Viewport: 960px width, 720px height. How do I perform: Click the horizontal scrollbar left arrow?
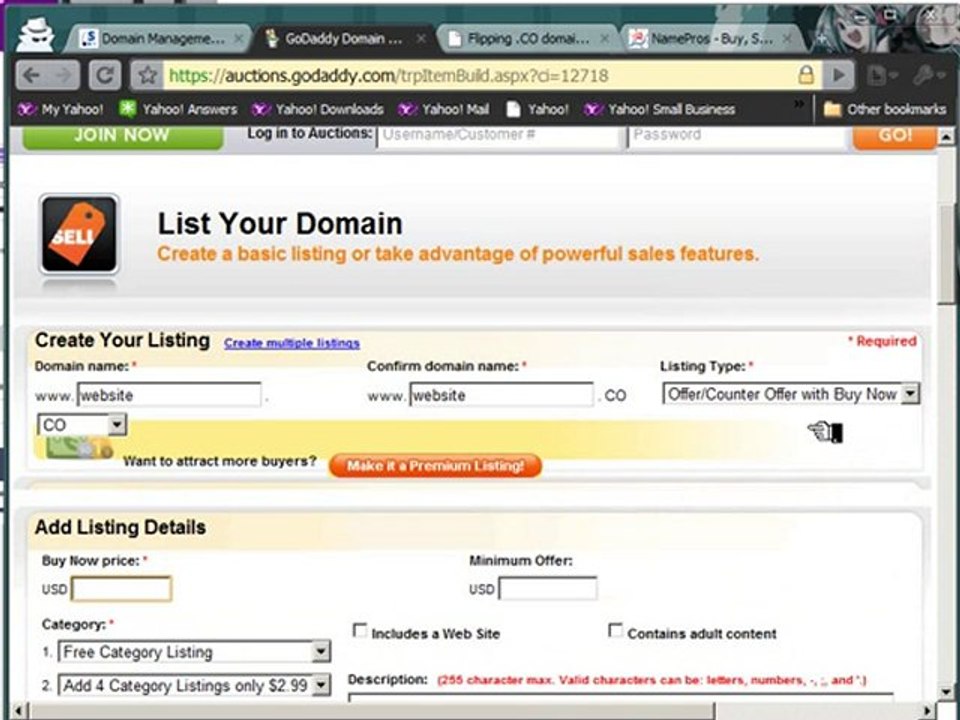click(x=18, y=711)
